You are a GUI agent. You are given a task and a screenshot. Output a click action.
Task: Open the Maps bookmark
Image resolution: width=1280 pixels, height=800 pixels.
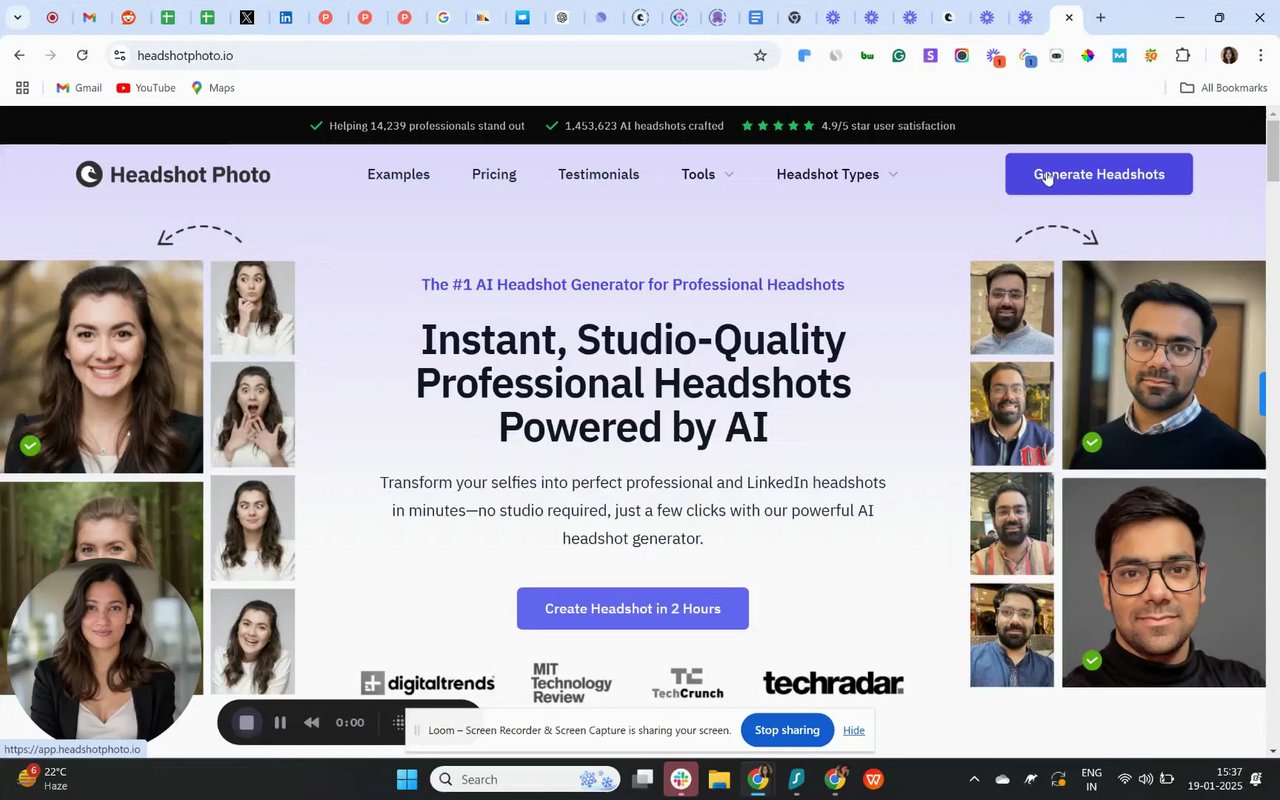click(213, 88)
